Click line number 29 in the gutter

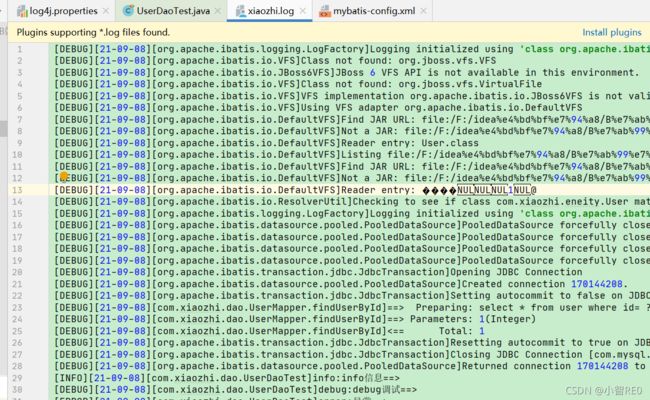point(17,378)
